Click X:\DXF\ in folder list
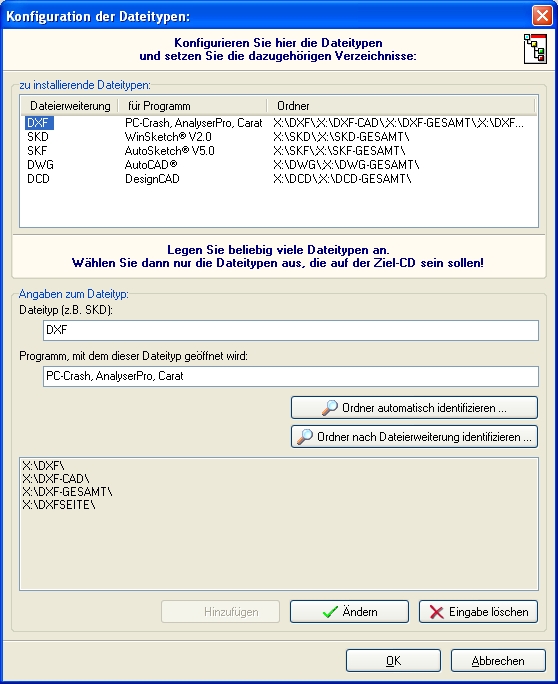 [x=43, y=465]
